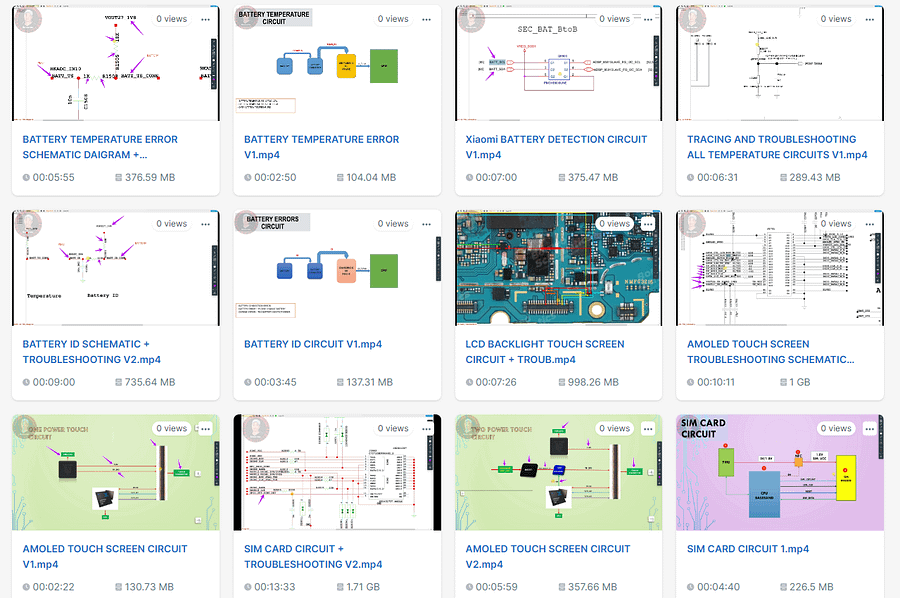Screen dimensions: 900x598
Task: Open more options for BATTERY TEMPERATURE ERROR V1.mp4
Action: (x=426, y=20)
